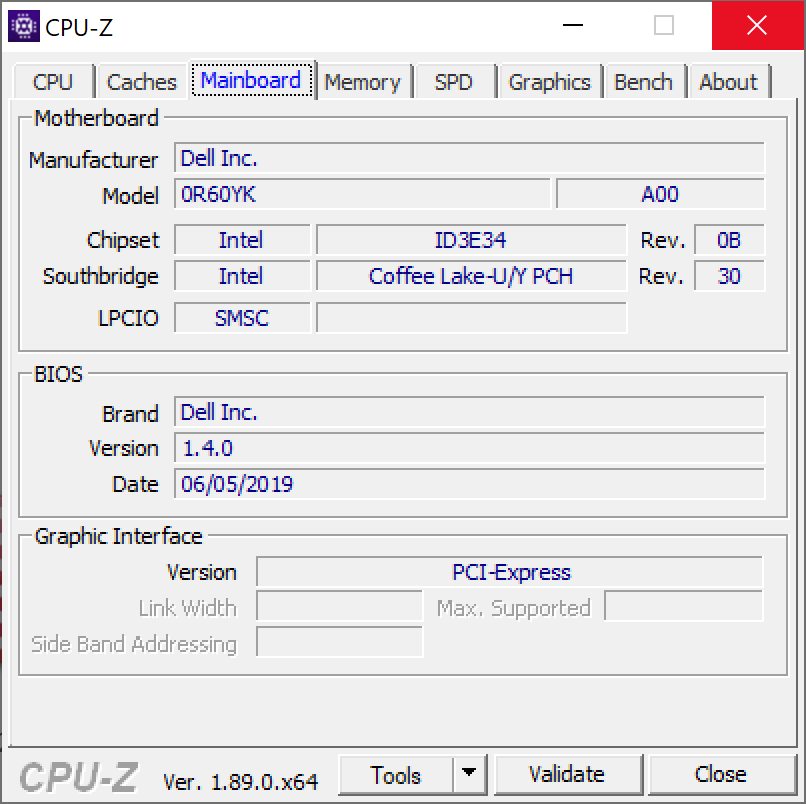806x804 pixels.
Task: Click the Close button at bottom
Action: (721, 775)
